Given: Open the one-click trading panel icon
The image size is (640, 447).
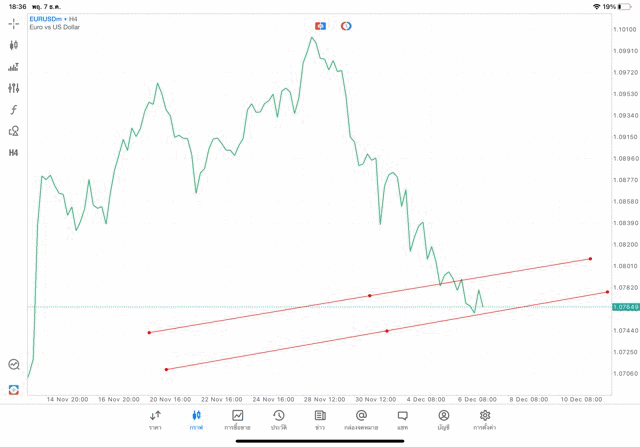Looking at the screenshot, I should pyautogui.click(x=14, y=389).
